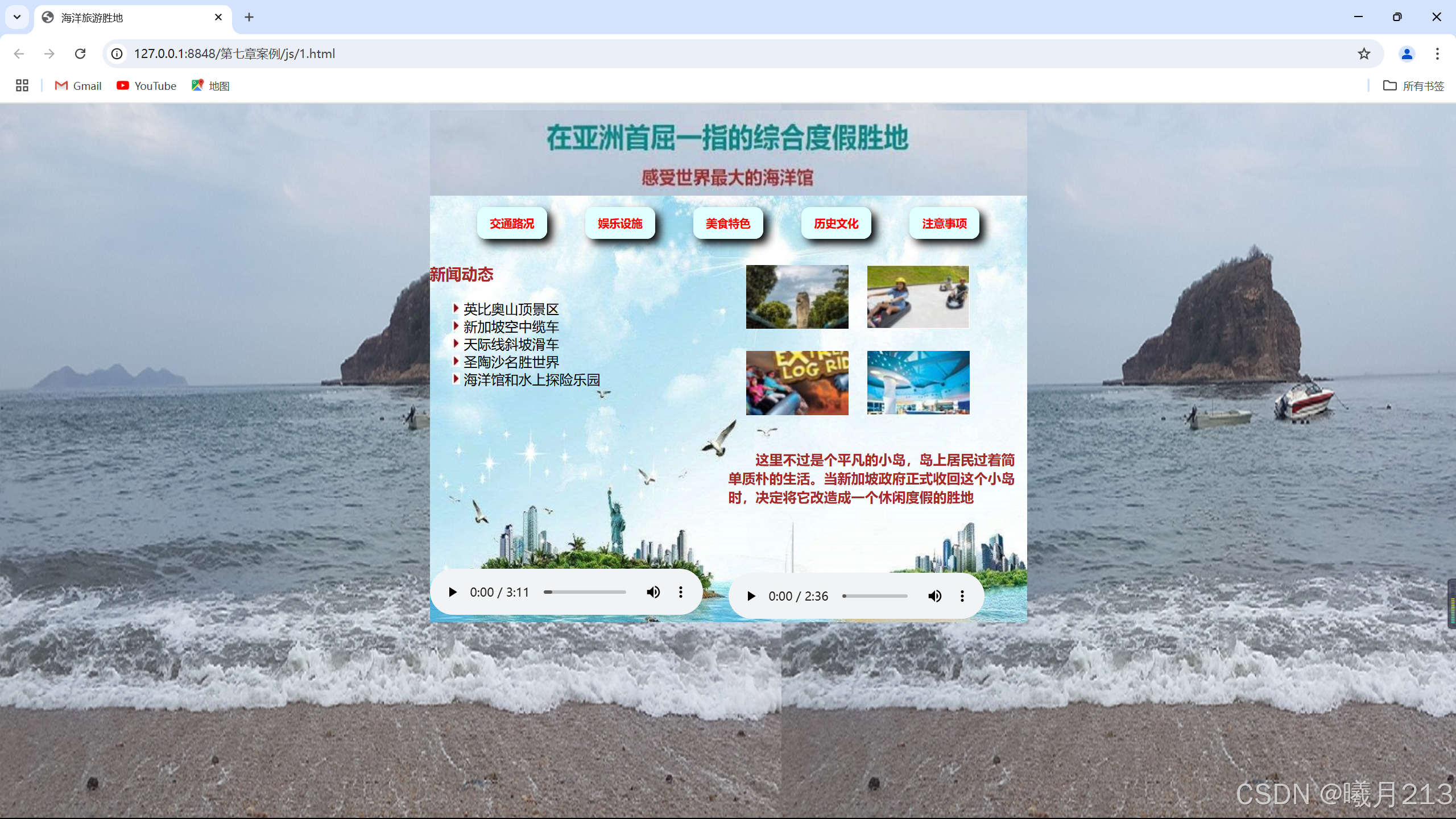The image size is (1456, 819).
Task: Play the 3:11 audio track
Action: tap(453, 592)
